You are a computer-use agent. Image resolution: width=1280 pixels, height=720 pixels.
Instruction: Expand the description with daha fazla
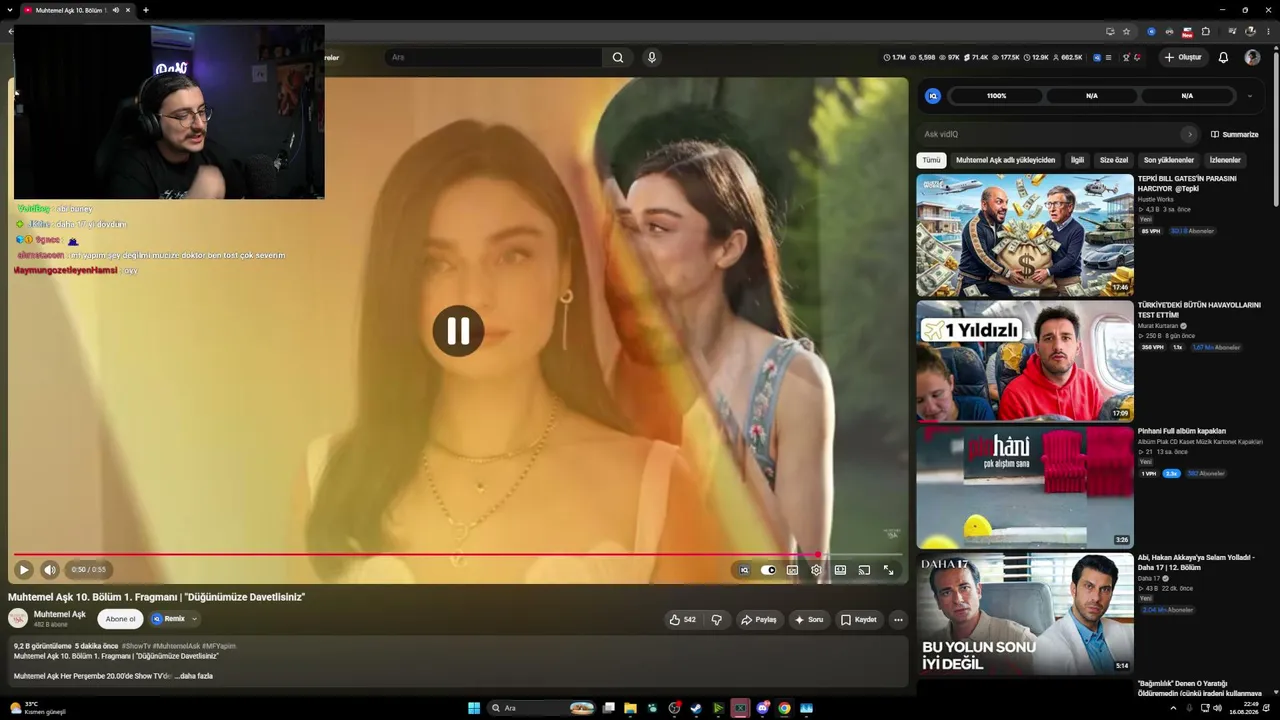point(194,676)
